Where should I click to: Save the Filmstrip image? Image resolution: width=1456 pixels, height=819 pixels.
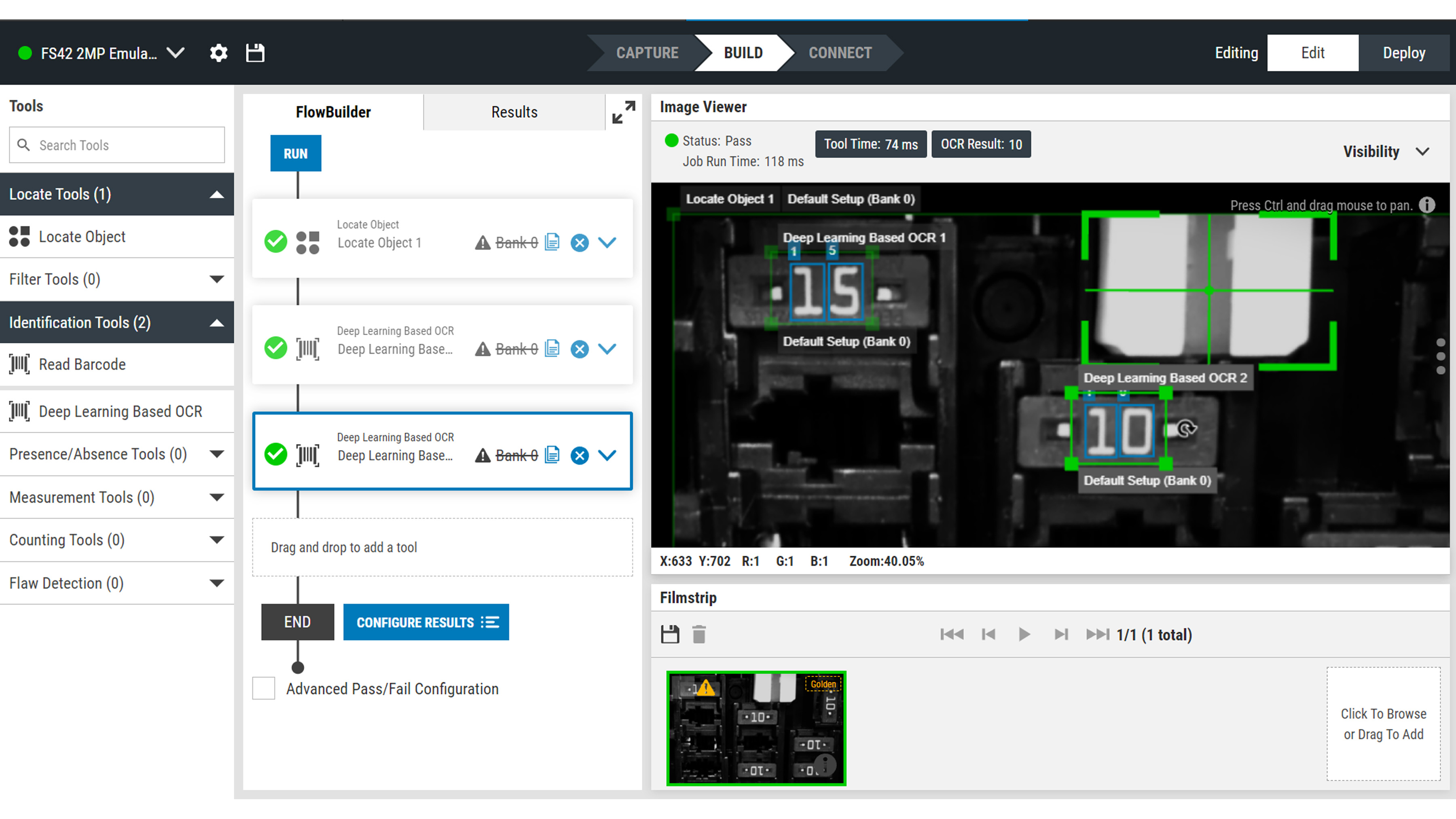tap(670, 634)
